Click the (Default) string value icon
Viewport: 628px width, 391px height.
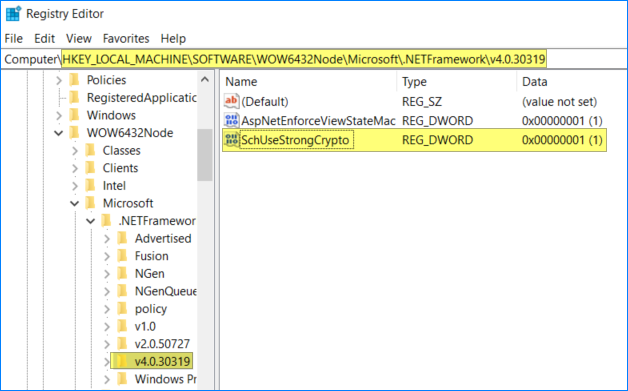click(231, 101)
